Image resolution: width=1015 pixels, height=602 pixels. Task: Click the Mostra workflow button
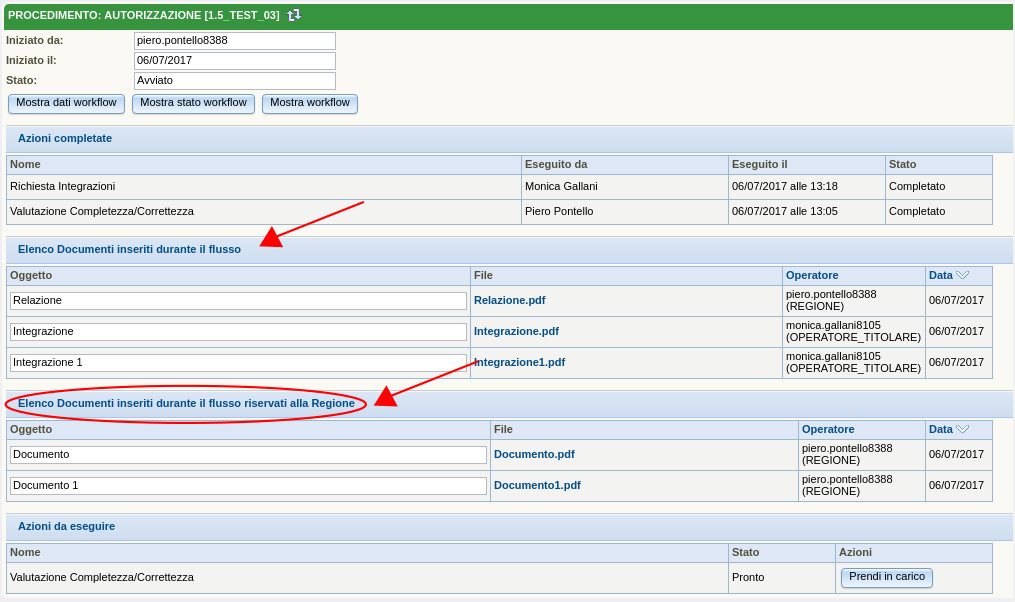pos(309,103)
